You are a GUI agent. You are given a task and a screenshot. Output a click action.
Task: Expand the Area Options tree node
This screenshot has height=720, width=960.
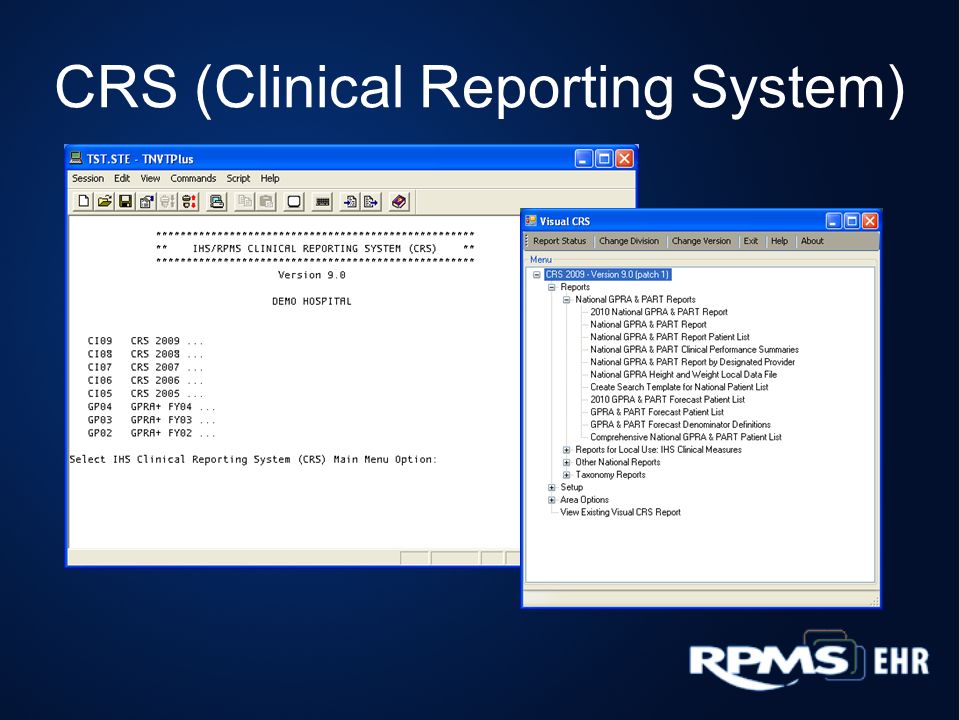(552, 500)
